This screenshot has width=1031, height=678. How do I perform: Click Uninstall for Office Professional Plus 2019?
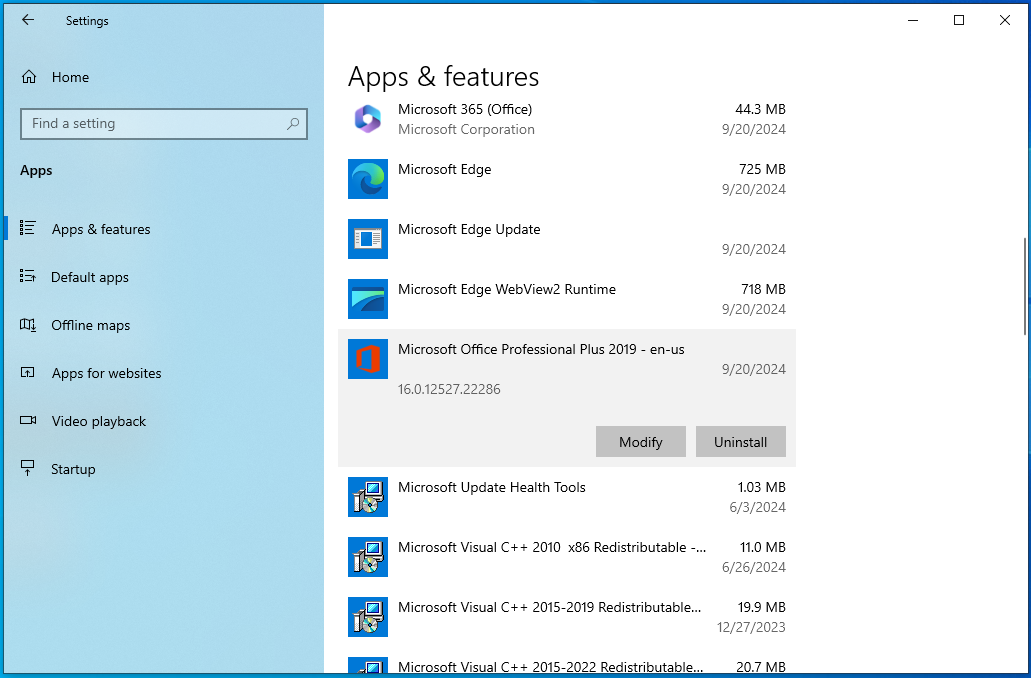click(x=740, y=441)
